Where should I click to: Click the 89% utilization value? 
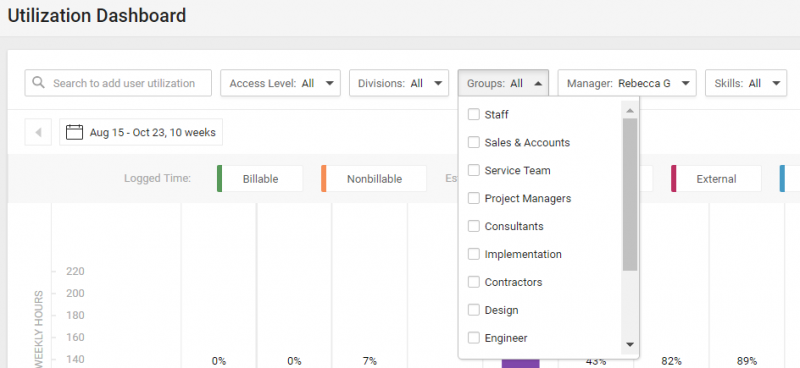747,361
